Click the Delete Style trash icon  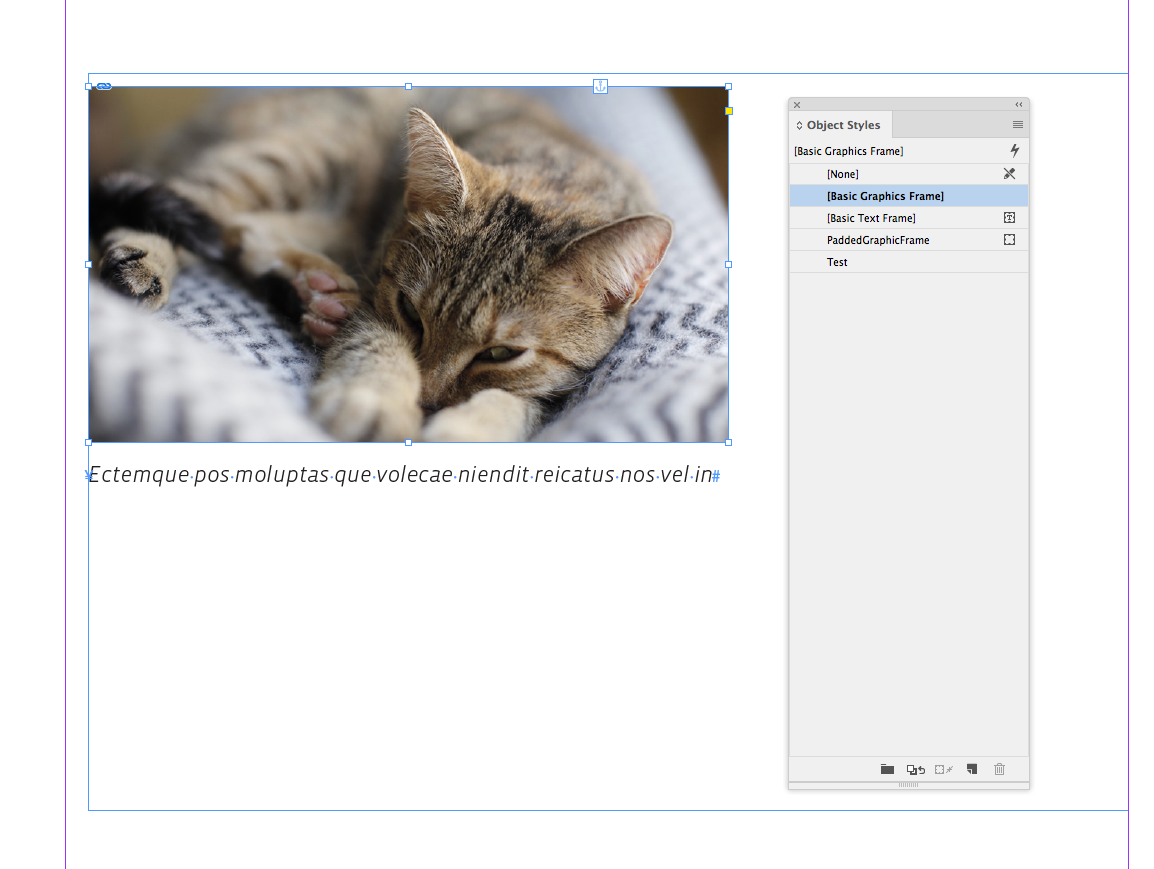(x=999, y=769)
